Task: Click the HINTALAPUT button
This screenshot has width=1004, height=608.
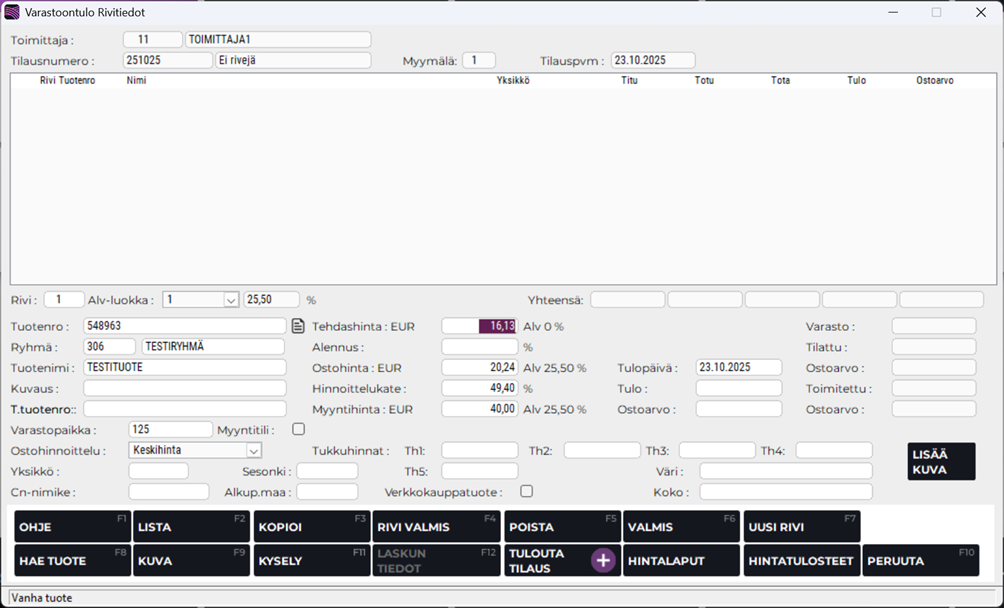Action: (681, 561)
